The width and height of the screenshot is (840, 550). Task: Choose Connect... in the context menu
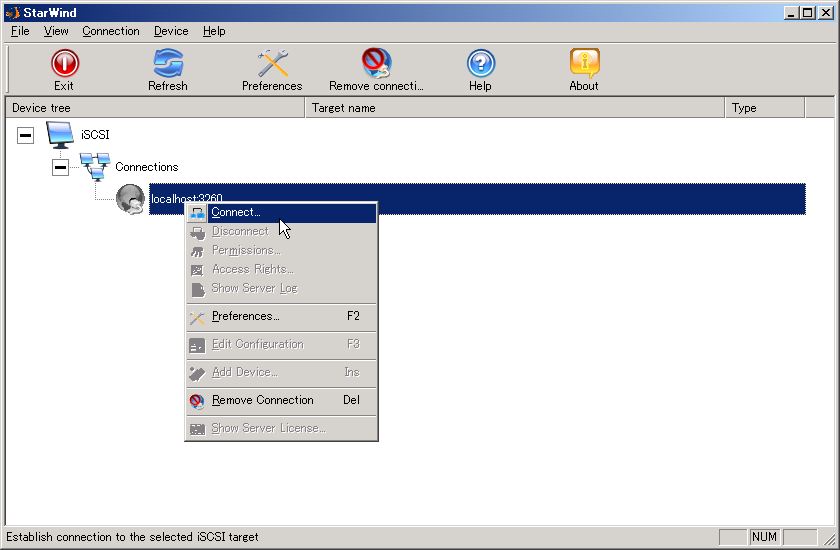tap(236, 212)
